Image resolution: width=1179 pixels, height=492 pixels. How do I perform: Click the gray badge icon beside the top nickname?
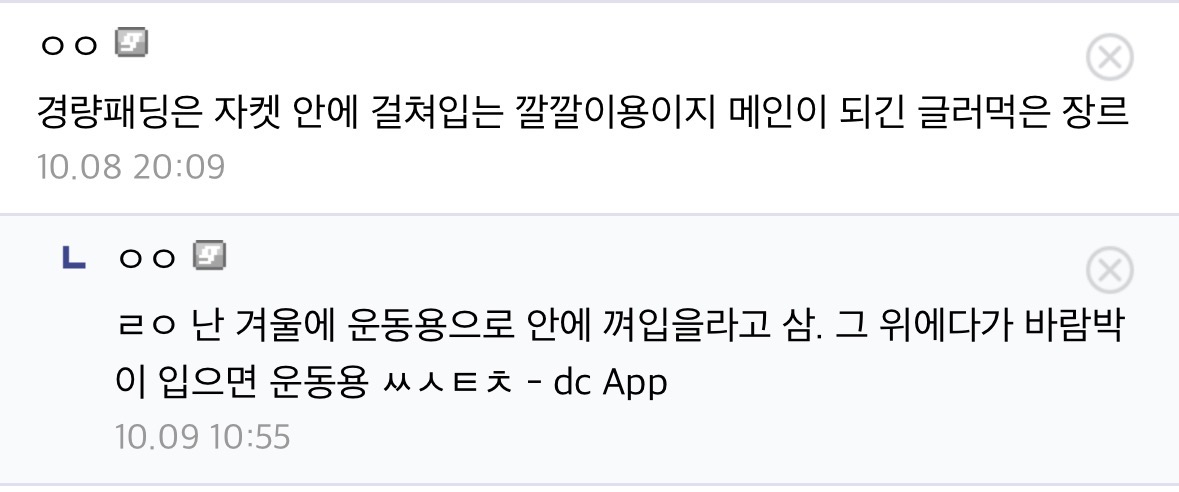click(x=132, y=43)
